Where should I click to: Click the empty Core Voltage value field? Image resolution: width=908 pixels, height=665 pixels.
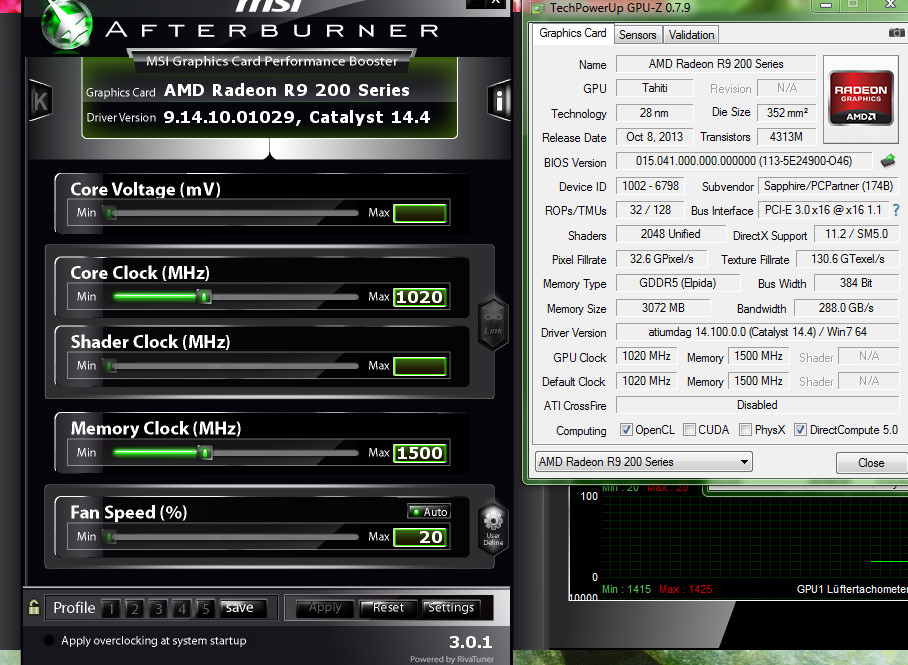coord(420,213)
